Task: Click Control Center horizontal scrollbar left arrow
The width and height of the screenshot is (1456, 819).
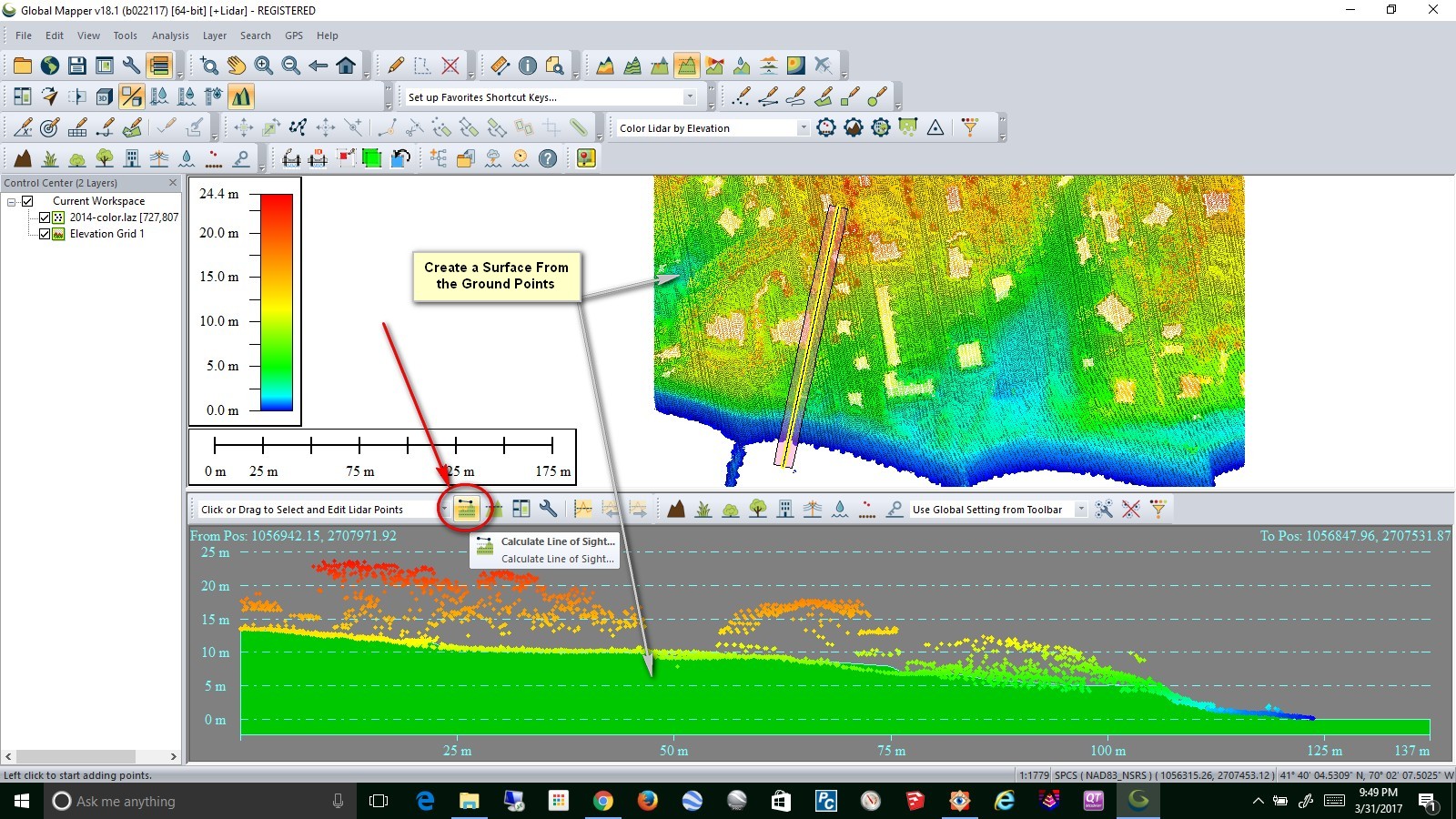Action: click(x=8, y=756)
